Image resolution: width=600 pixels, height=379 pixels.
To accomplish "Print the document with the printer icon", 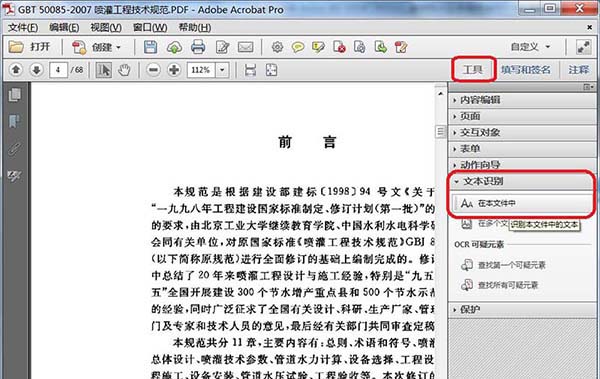I will [x=198, y=47].
